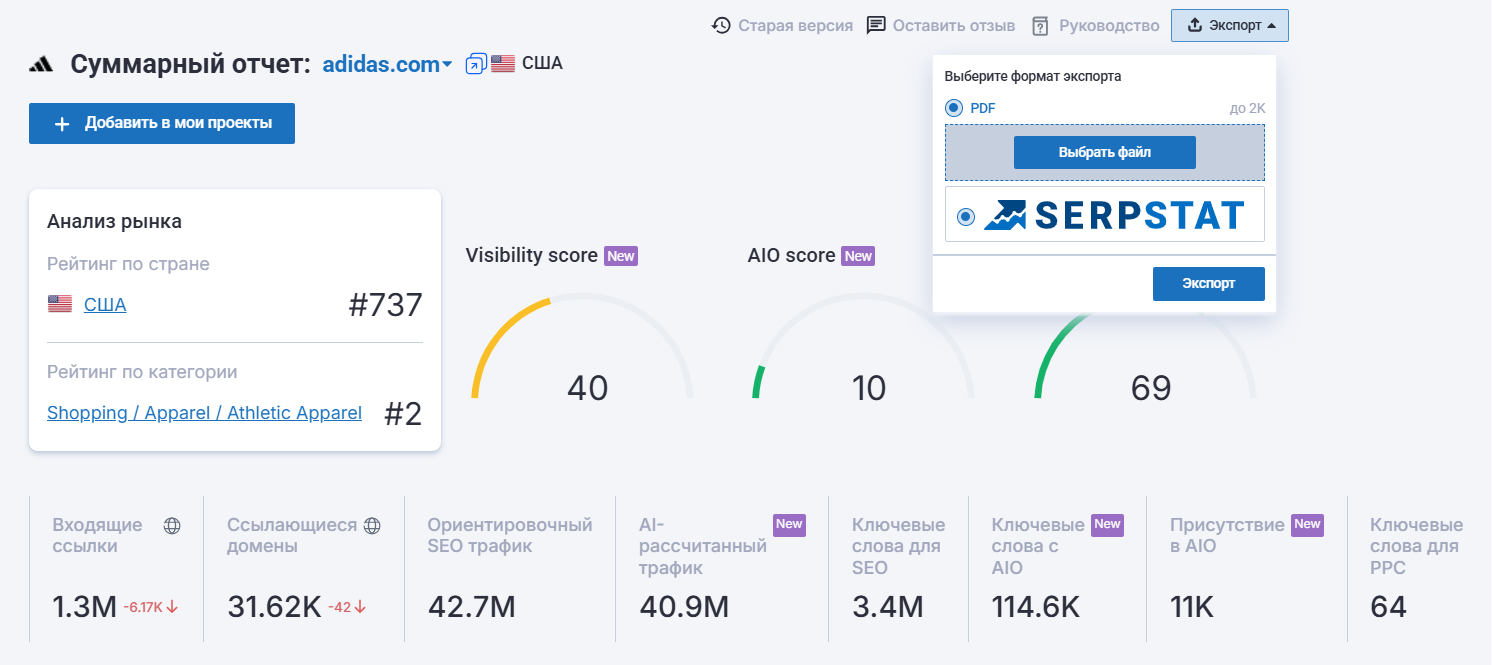Click the open-in-new-window icon beside adidas.com
The image size is (1492, 665).
tap(476, 64)
